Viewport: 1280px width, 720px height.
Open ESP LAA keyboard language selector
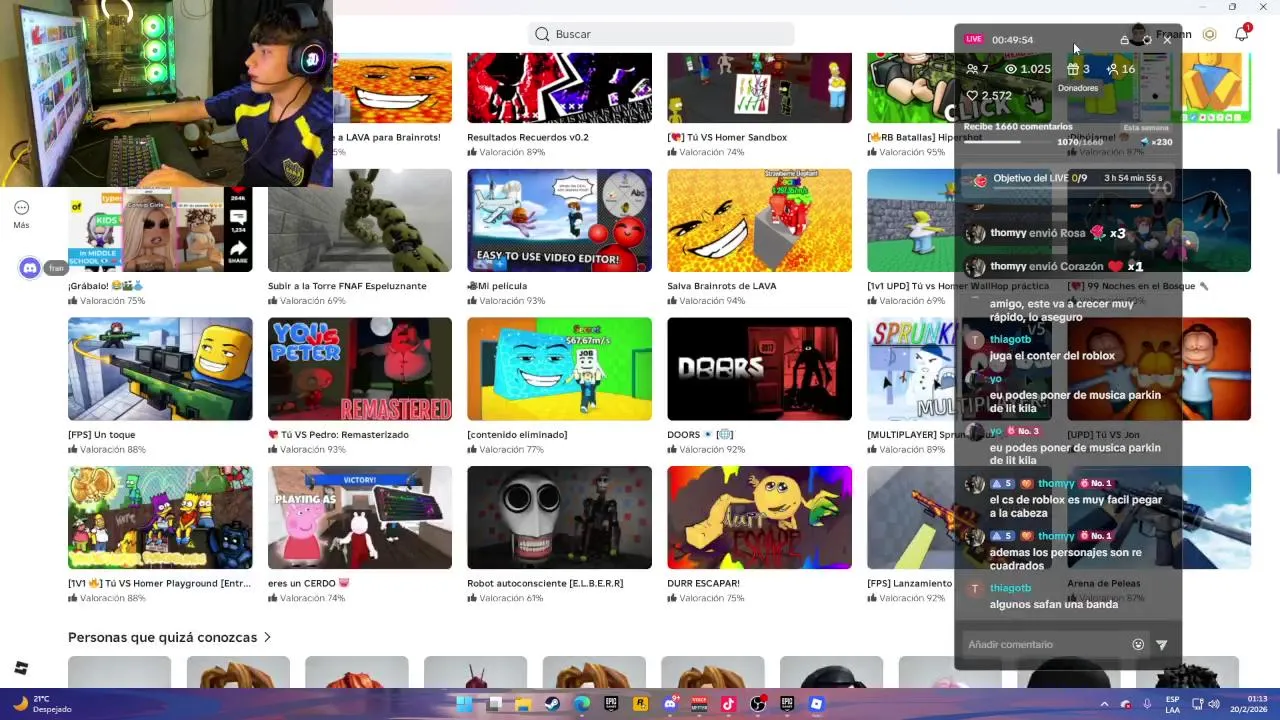click(1172, 704)
